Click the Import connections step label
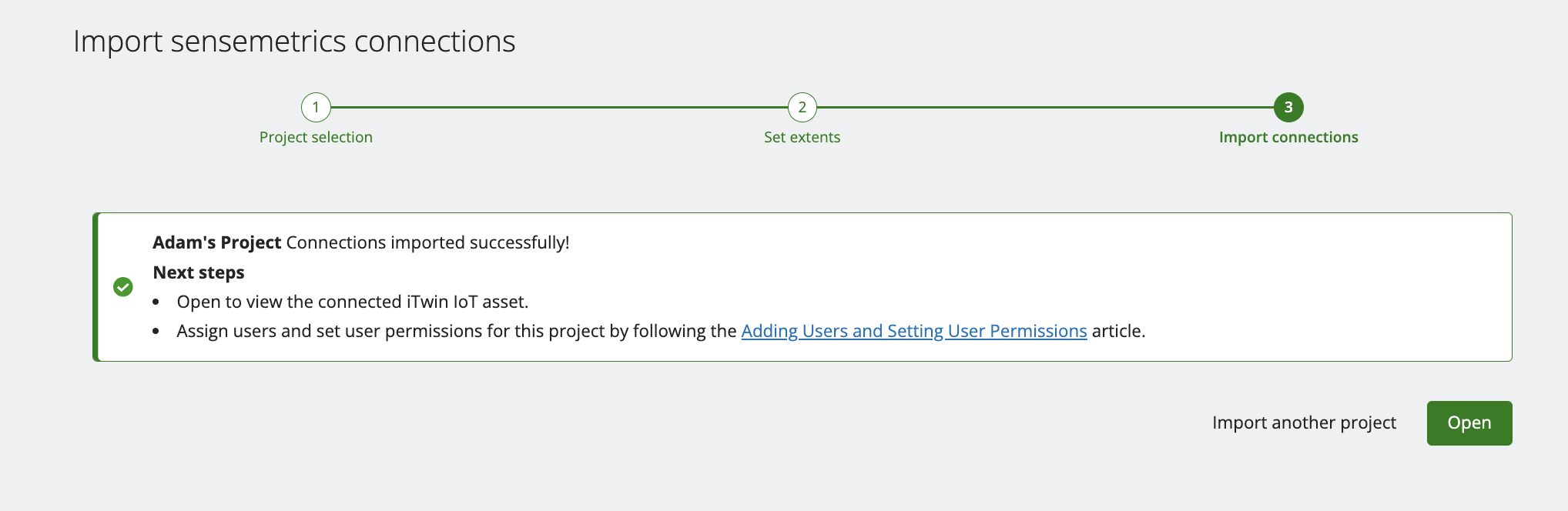This screenshot has height=511, width=1568. pos(1288,138)
